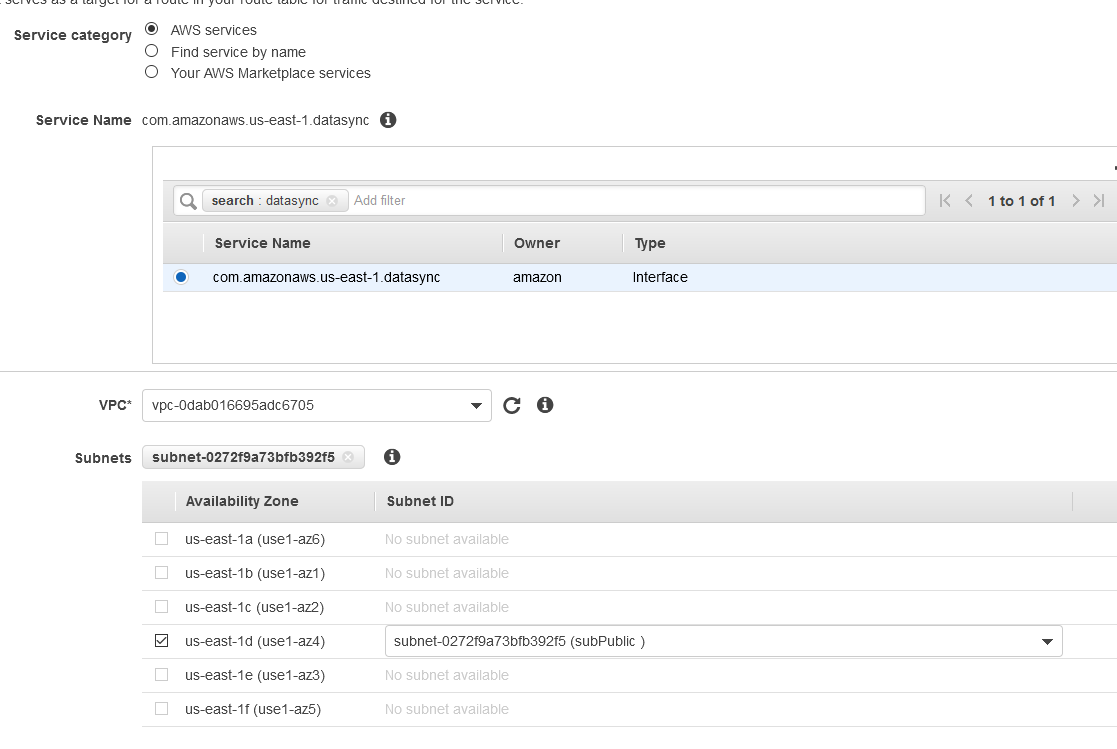Image resolution: width=1117 pixels, height=749 pixels.
Task: Select com.amazonaws.us-east-1.datasync radio button
Action: tap(181, 277)
